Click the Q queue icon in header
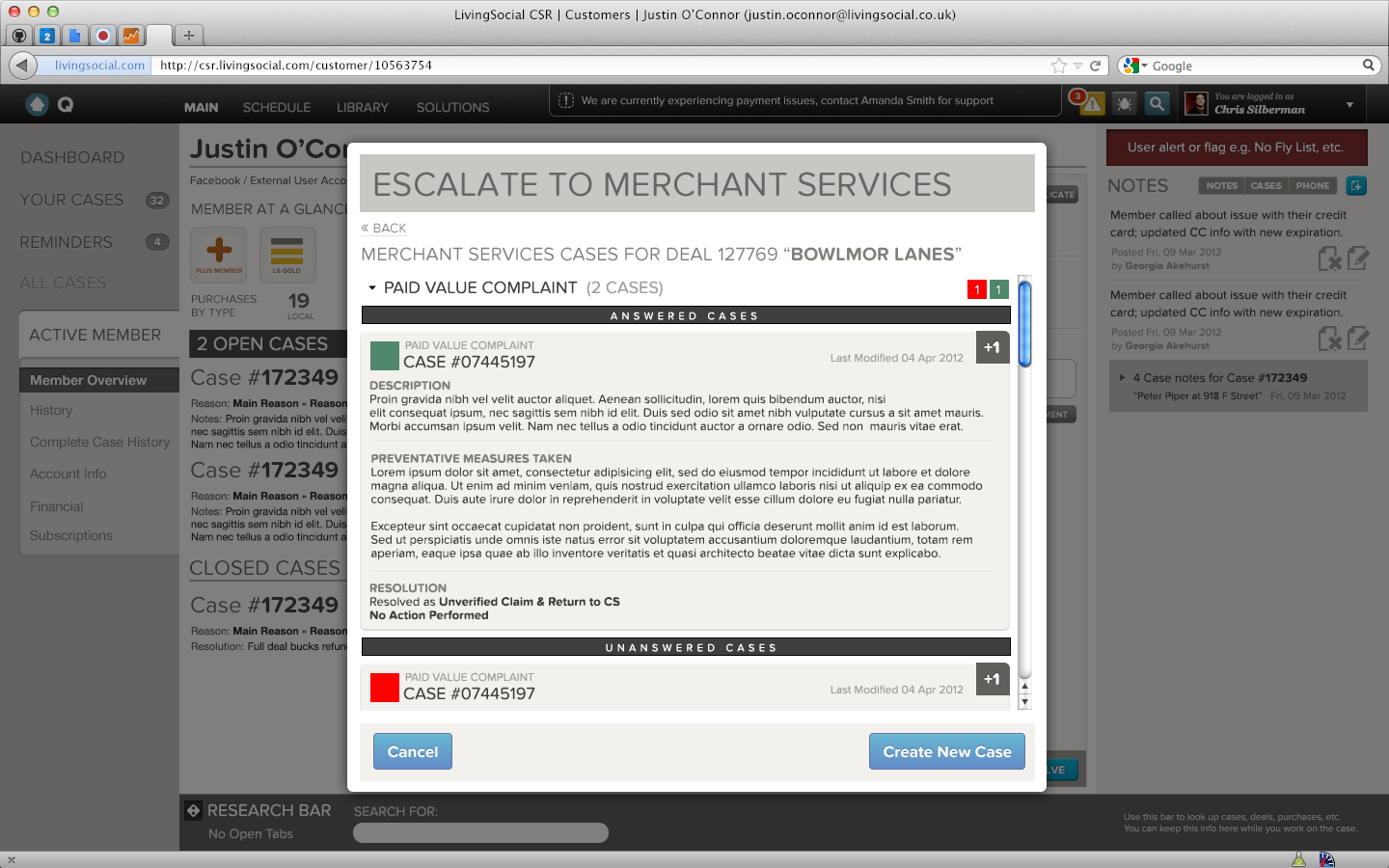This screenshot has height=868, width=1389. pyautogui.click(x=66, y=104)
